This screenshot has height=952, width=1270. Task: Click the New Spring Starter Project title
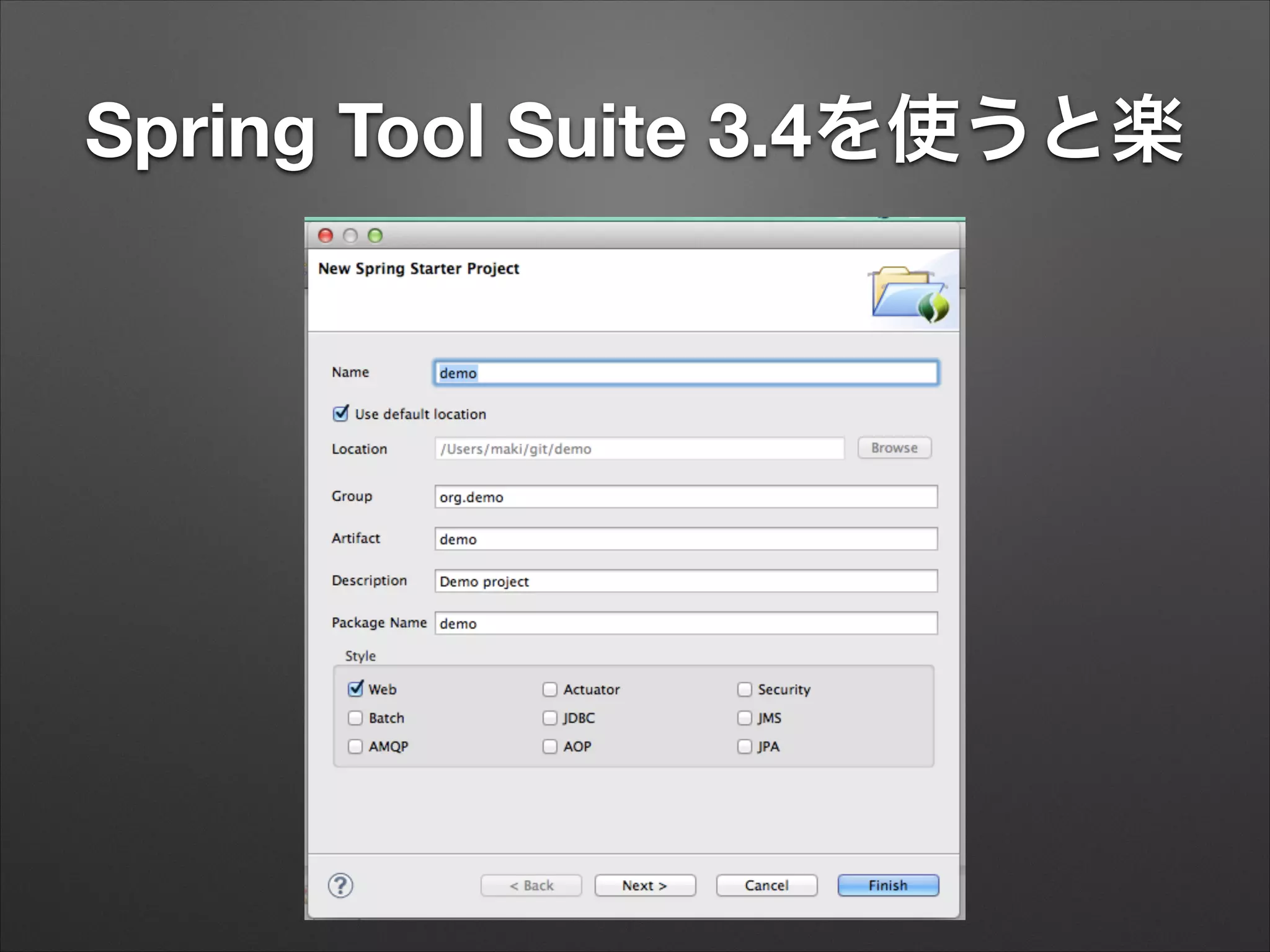coord(419,268)
